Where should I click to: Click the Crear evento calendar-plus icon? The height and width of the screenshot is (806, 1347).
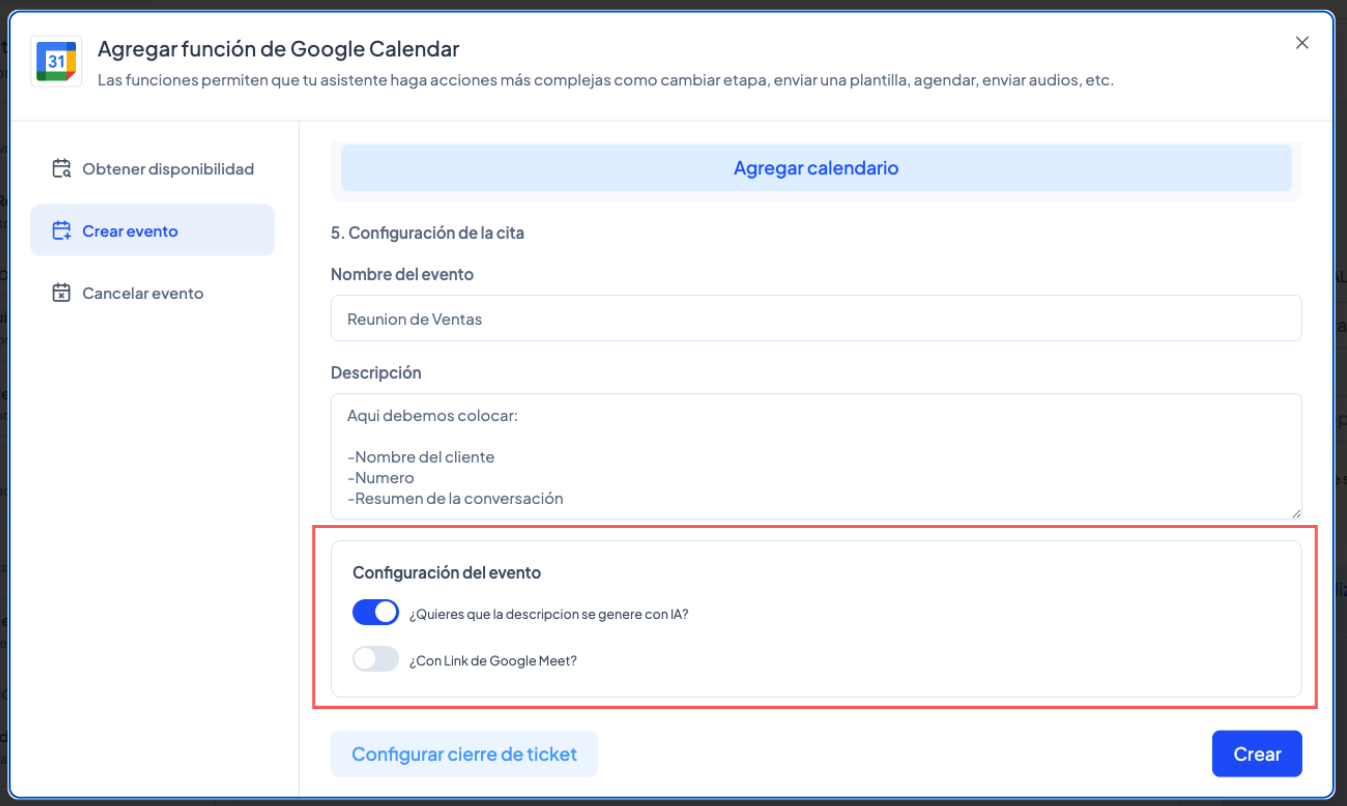62,231
